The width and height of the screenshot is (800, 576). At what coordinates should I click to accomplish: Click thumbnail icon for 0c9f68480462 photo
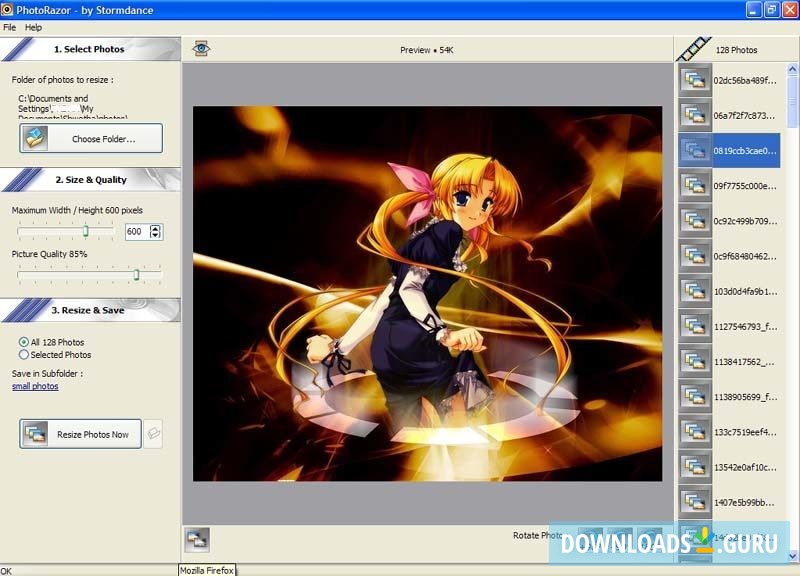[x=695, y=256]
